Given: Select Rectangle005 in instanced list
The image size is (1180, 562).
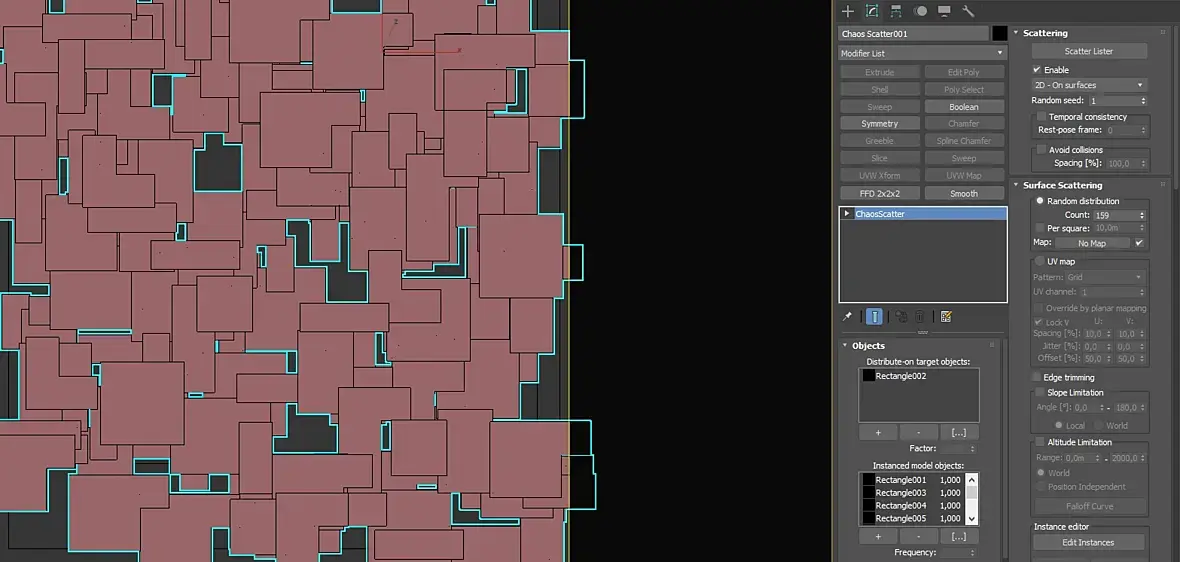Looking at the screenshot, I should click(912, 518).
